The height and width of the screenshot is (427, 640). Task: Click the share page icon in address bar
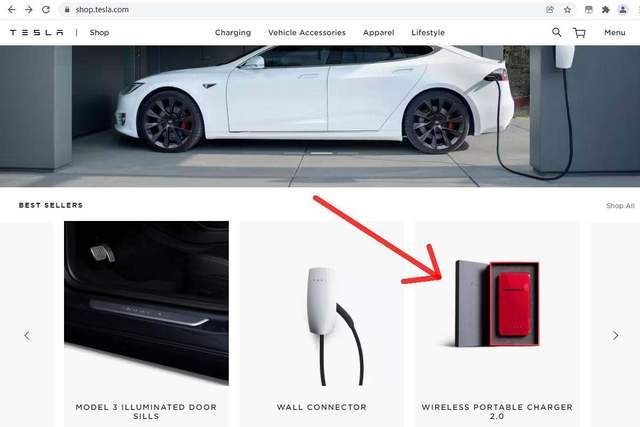point(550,10)
